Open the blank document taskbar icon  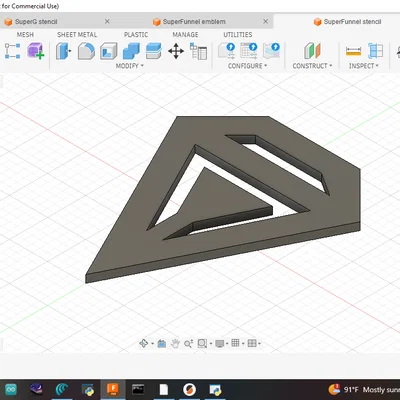point(164,389)
